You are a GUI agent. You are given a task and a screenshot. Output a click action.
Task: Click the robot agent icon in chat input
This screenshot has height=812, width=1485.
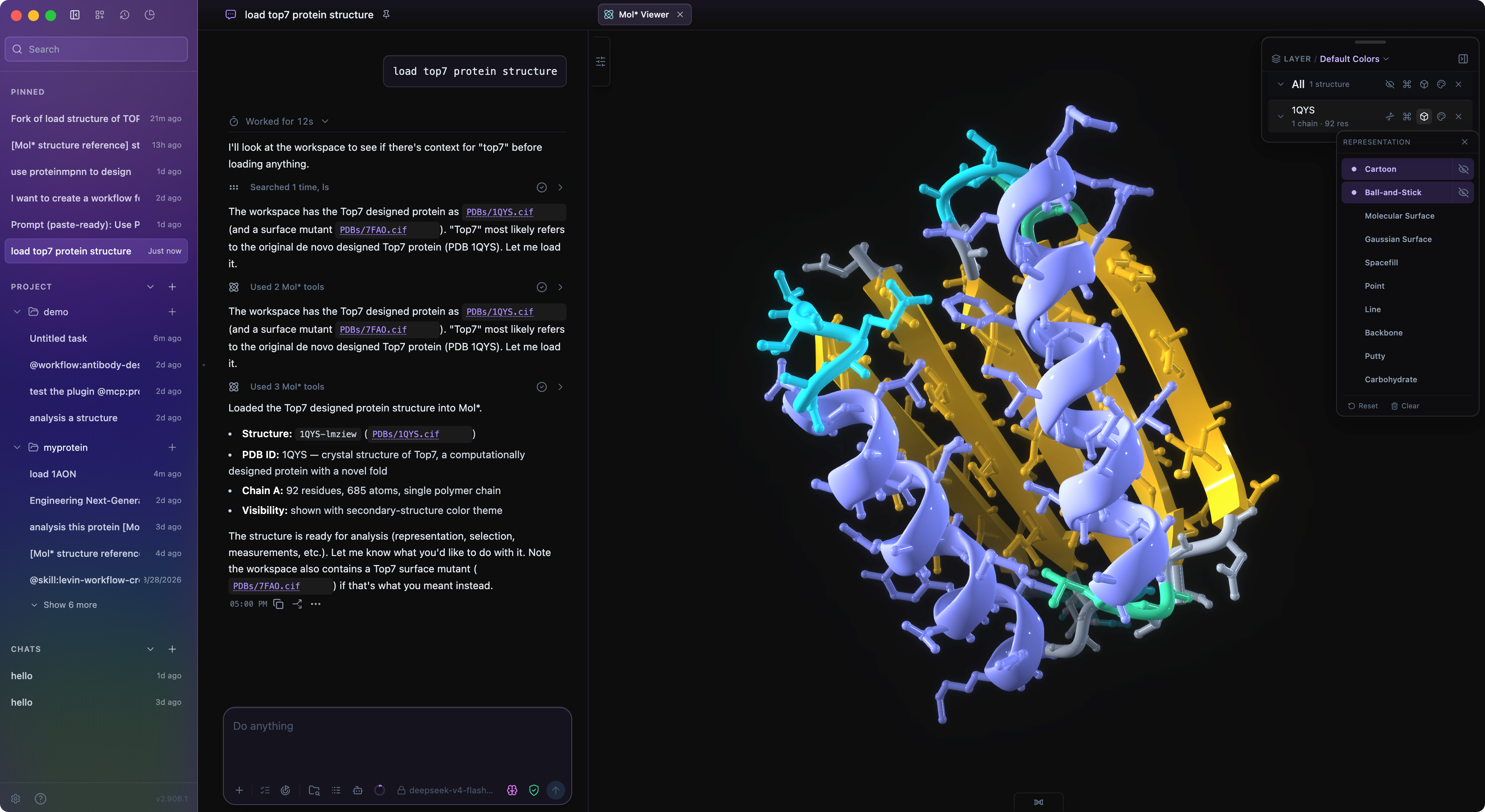coord(357,790)
